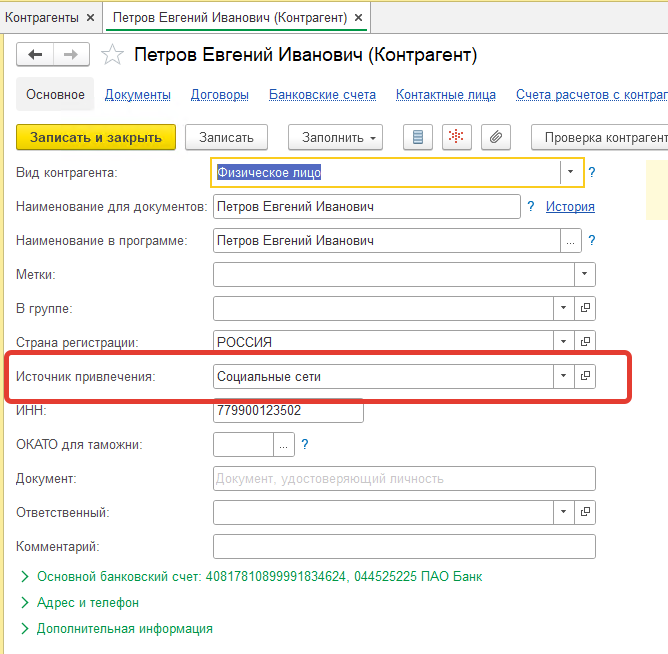Click the РОССИЯ country field

point(383,341)
